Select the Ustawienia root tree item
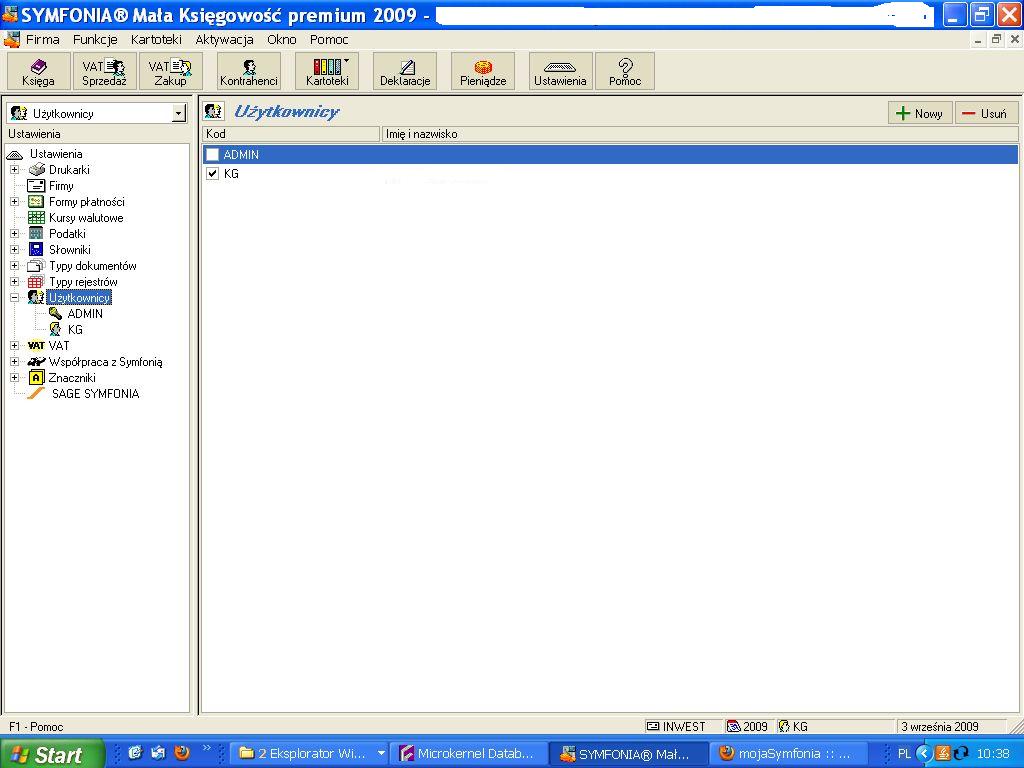Viewport: 1024px width, 768px height. pyautogui.click(x=56, y=154)
